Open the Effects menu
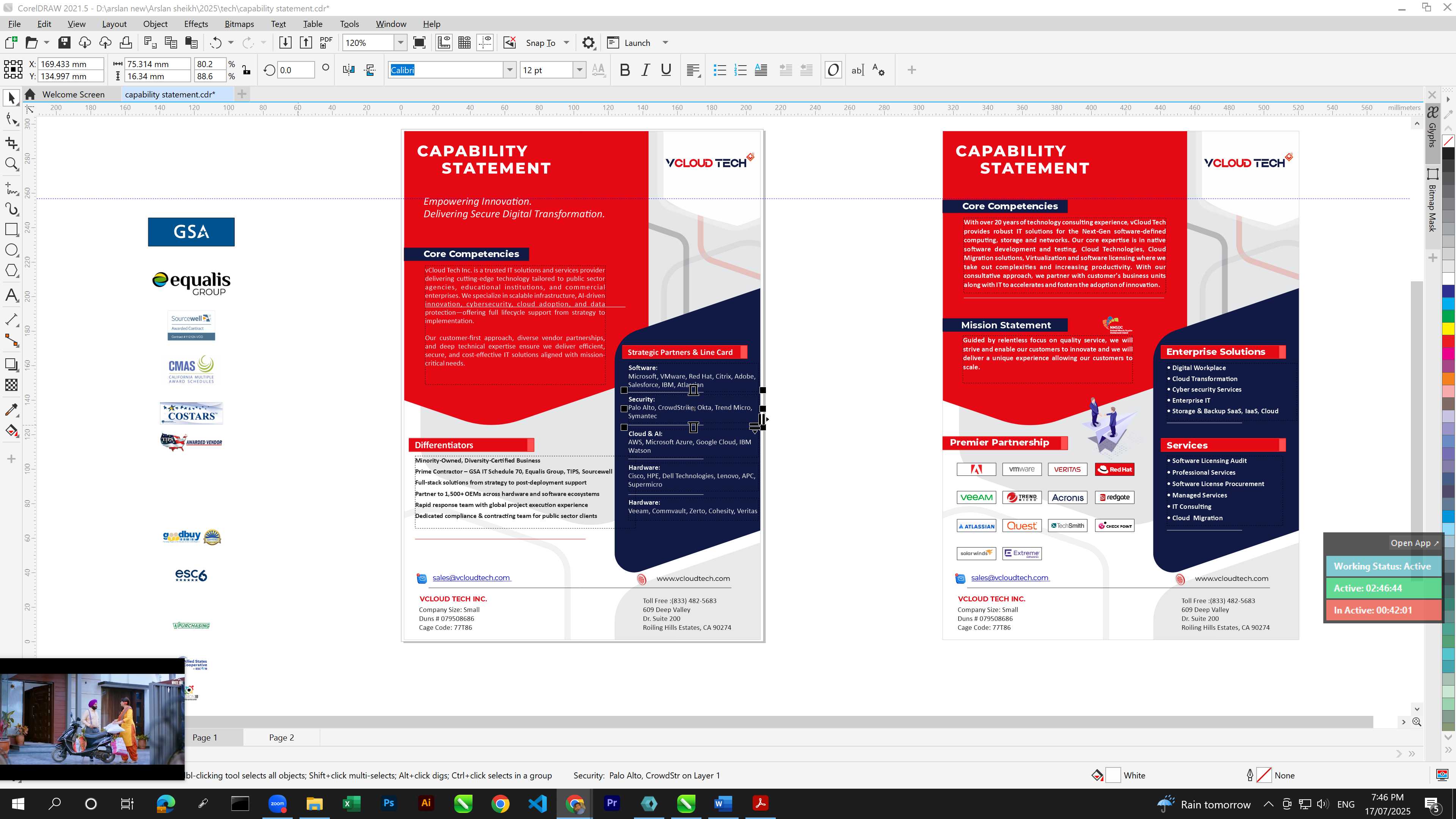Screen dimensions: 1456x819 (x=196, y=24)
